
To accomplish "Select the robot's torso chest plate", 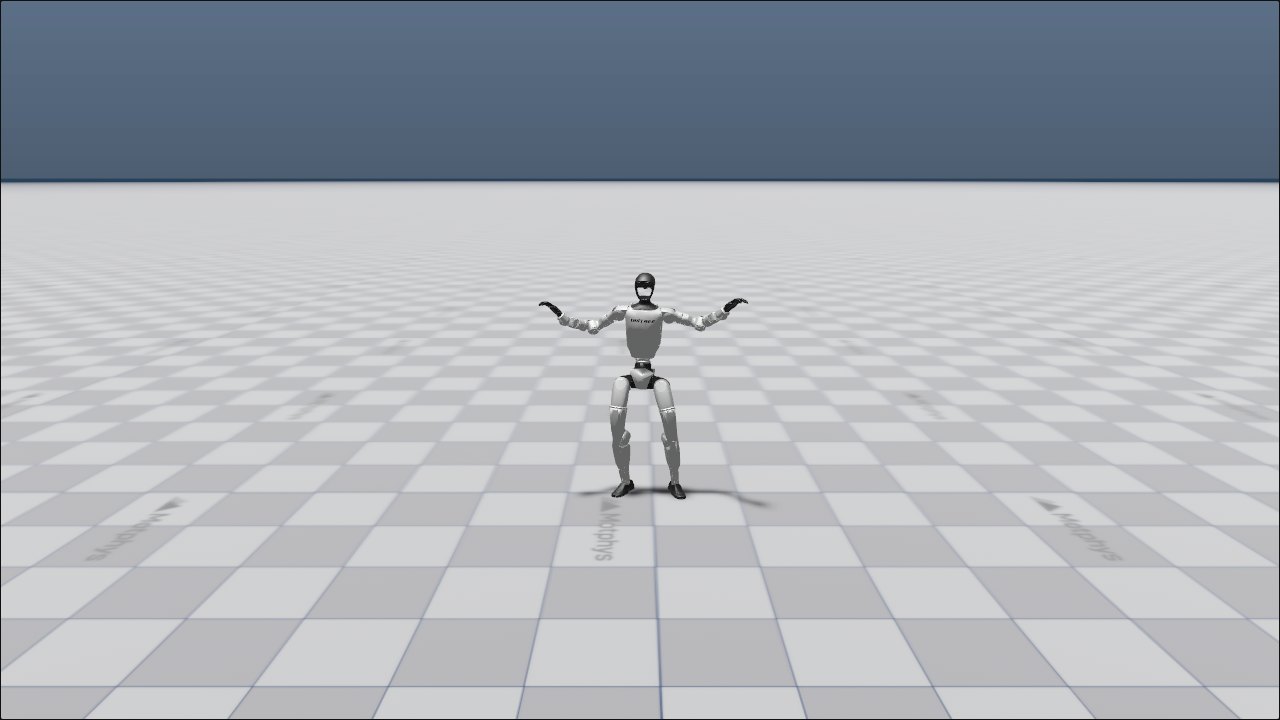I will point(644,334).
